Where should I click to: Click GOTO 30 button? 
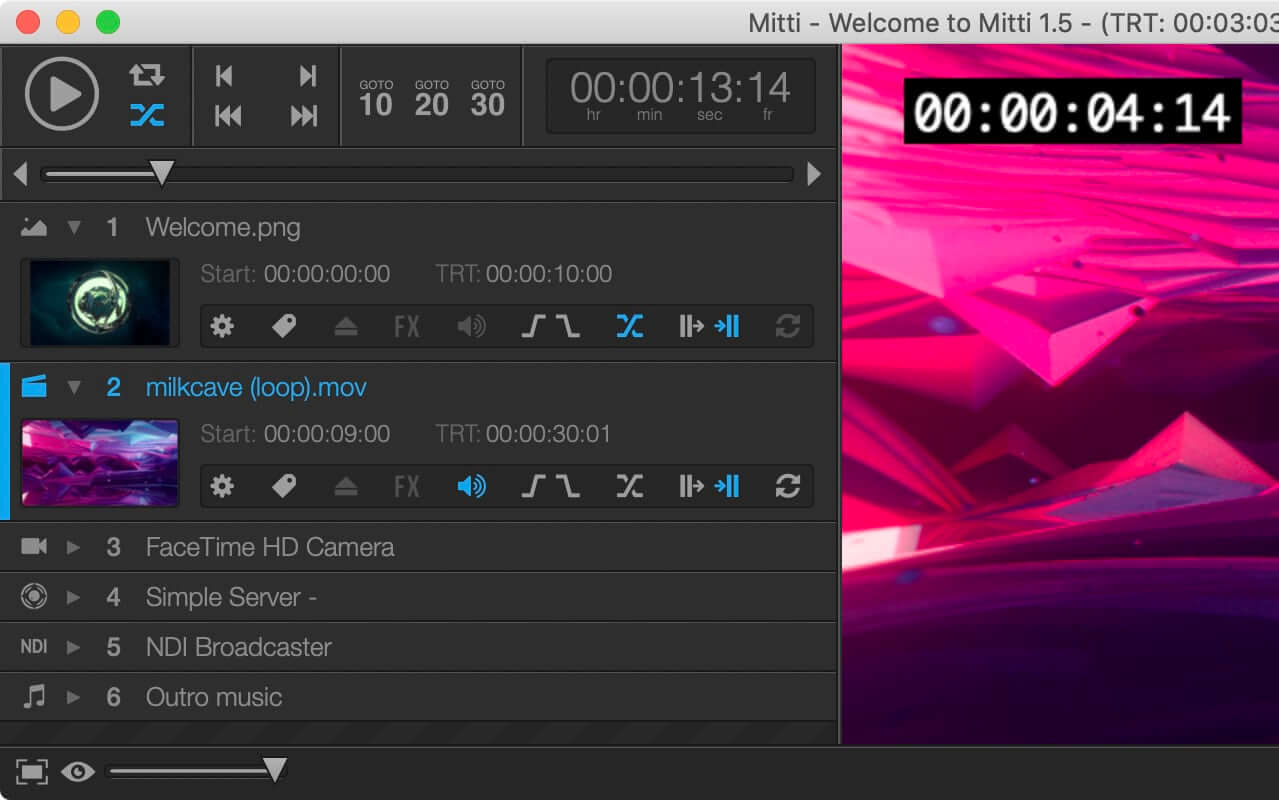click(488, 98)
